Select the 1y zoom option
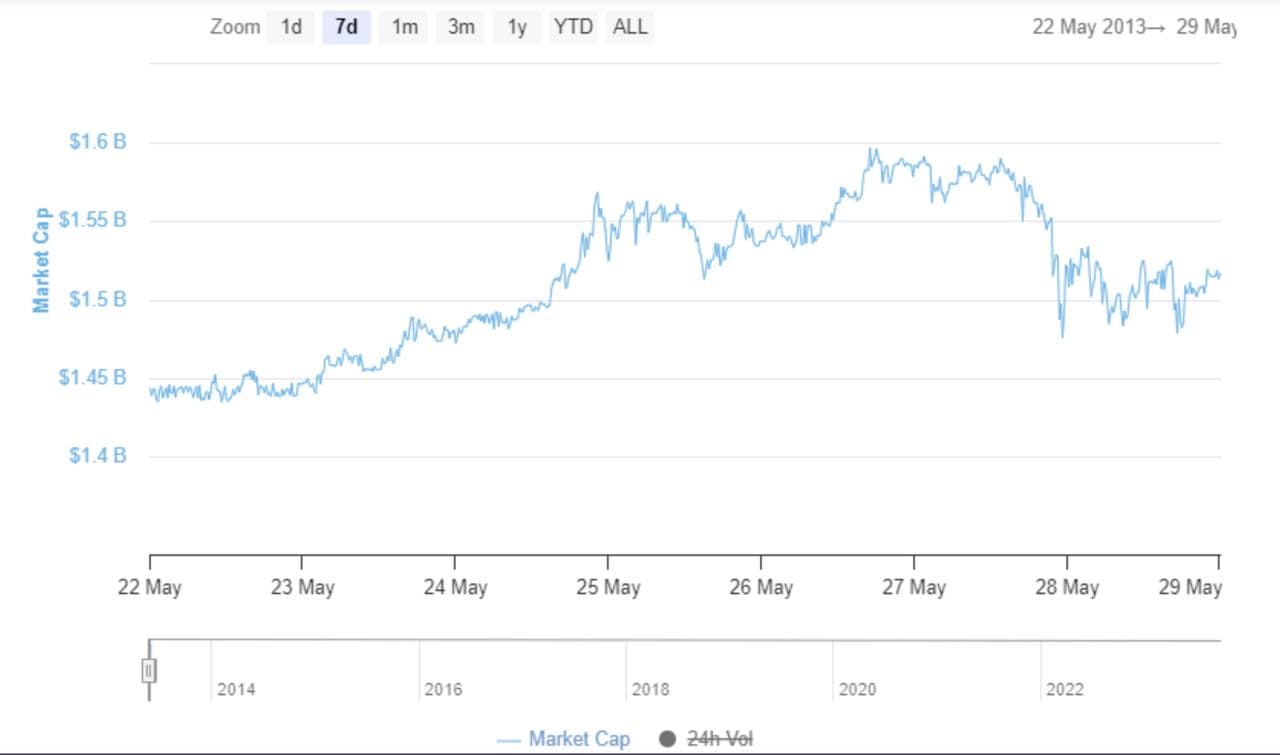This screenshot has height=755, width=1280. [516, 27]
